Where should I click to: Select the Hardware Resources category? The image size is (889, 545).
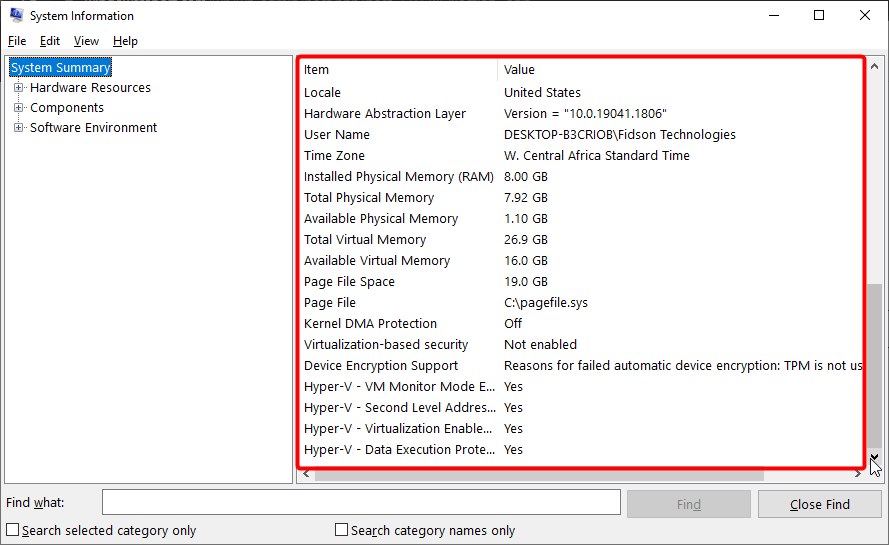(x=91, y=87)
